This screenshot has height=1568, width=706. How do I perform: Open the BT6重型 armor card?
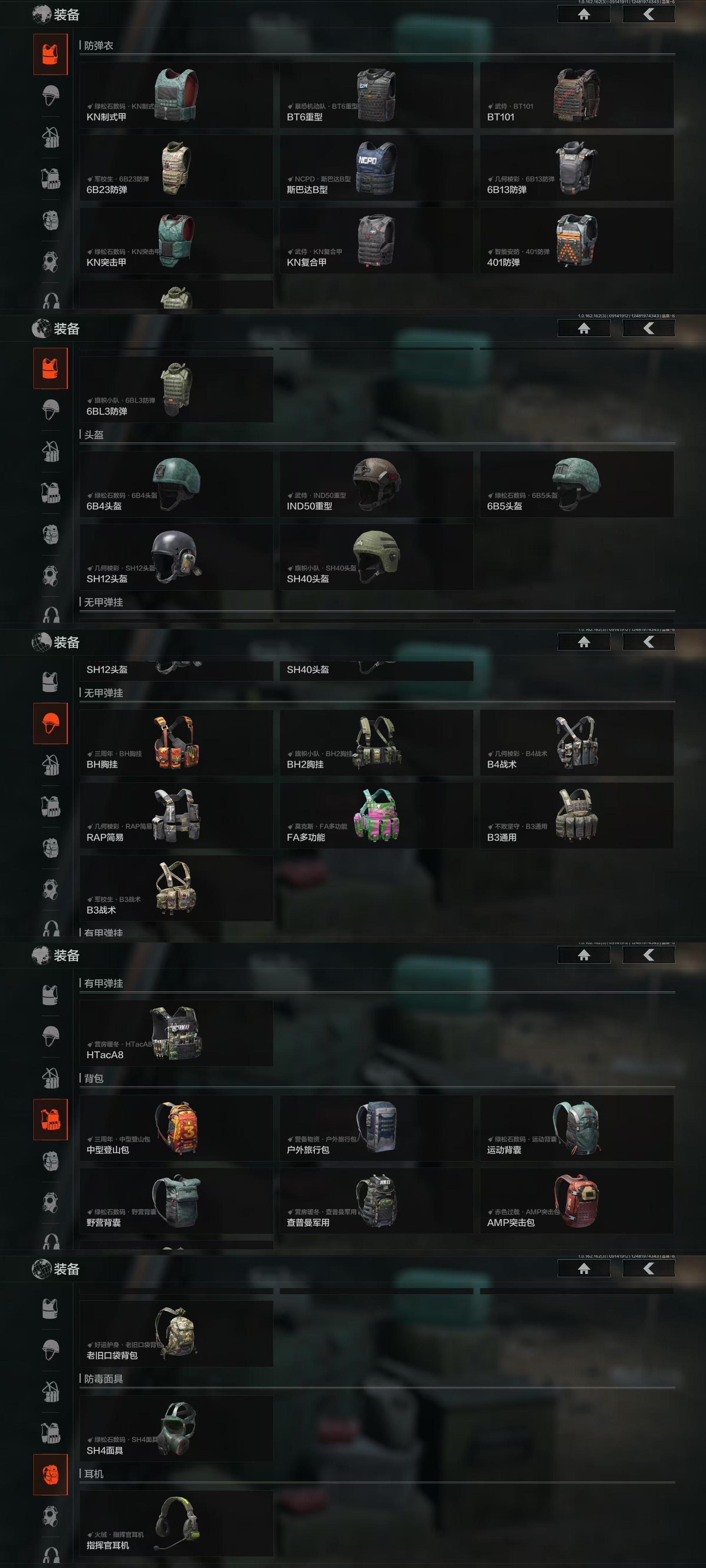(376, 95)
